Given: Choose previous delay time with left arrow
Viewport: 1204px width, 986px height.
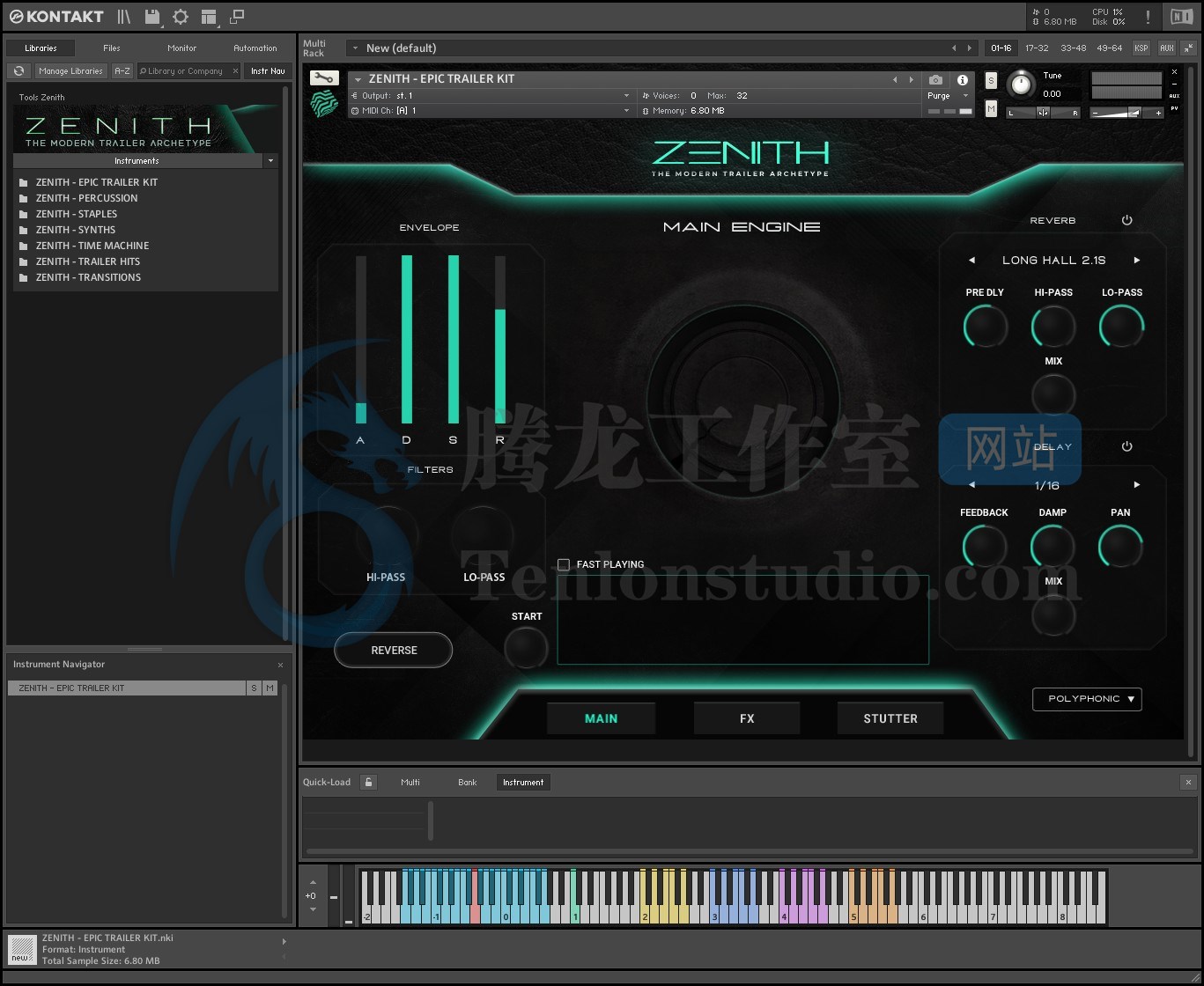Looking at the screenshot, I should click(x=971, y=485).
